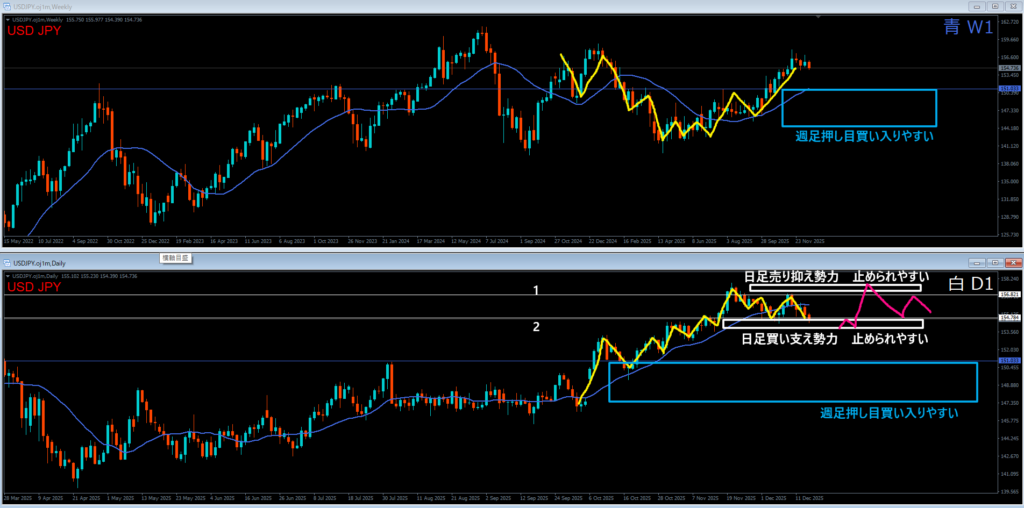1024x508 pixels.
Task: Click the Weekly chart window icon in the title bar
Action: (x=7, y=6)
